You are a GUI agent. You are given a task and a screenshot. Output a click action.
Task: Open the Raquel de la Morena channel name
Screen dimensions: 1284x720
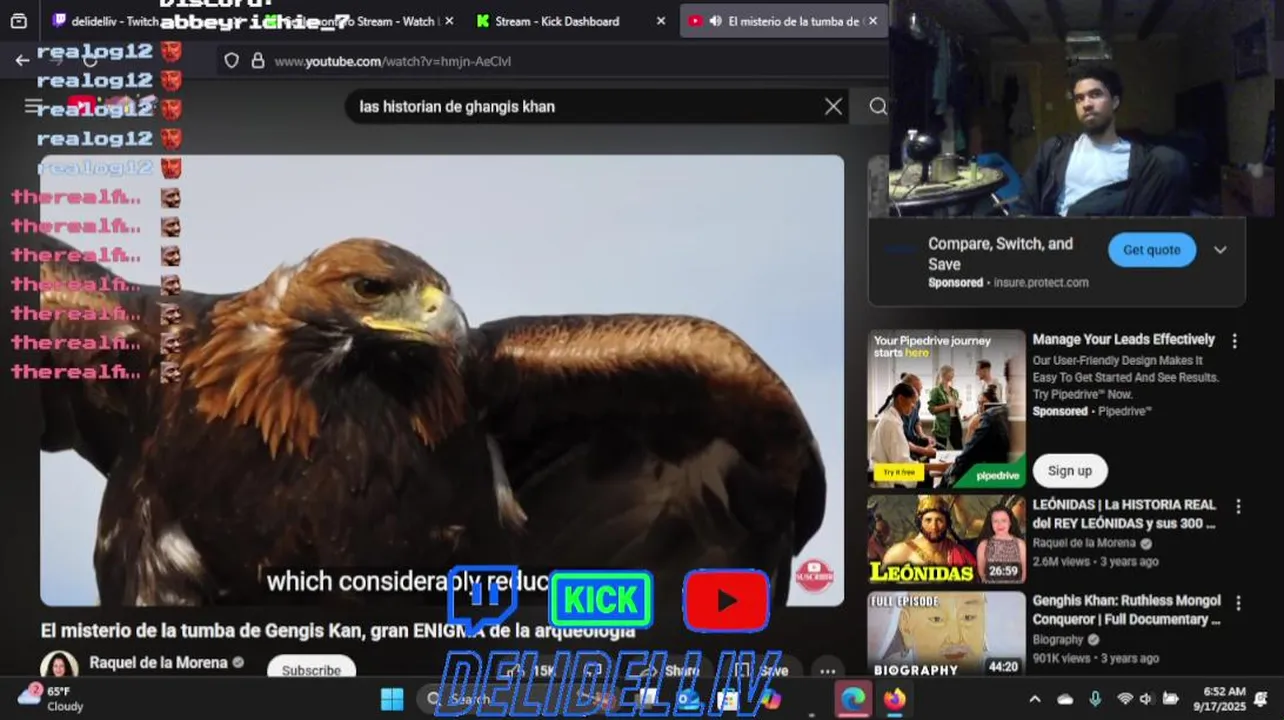click(158, 663)
